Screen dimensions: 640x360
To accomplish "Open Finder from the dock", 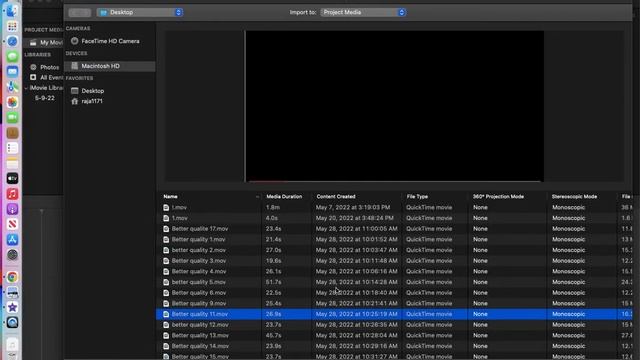I will click(12, 11).
